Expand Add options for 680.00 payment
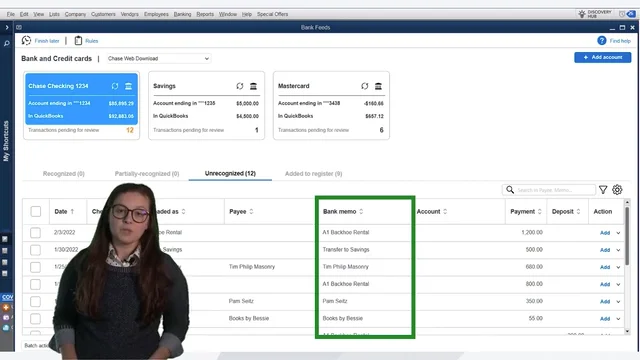640x360 pixels. point(618,267)
